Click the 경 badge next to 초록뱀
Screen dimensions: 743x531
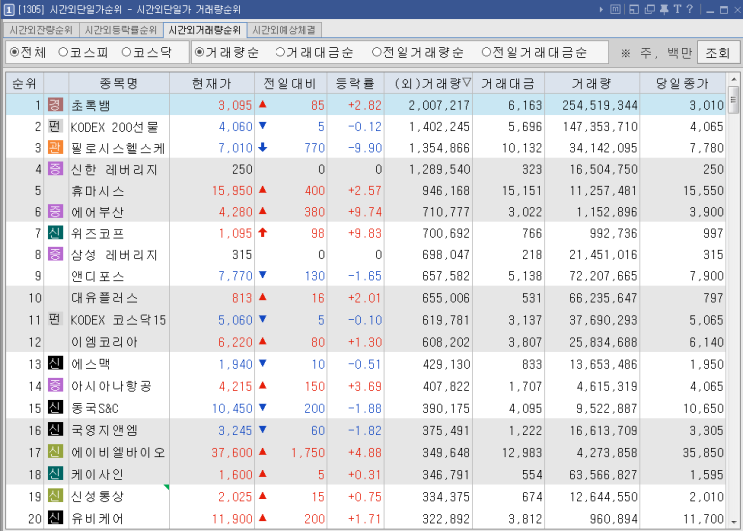coord(55,104)
